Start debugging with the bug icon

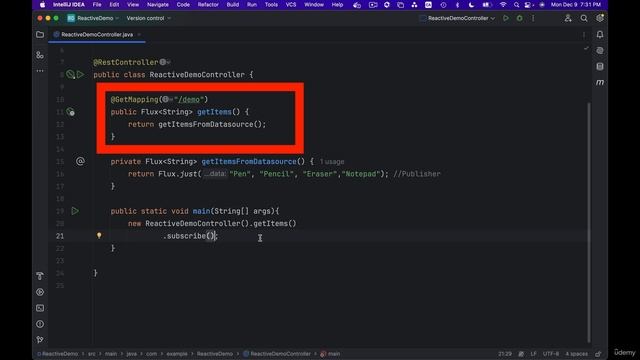click(520, 18)
